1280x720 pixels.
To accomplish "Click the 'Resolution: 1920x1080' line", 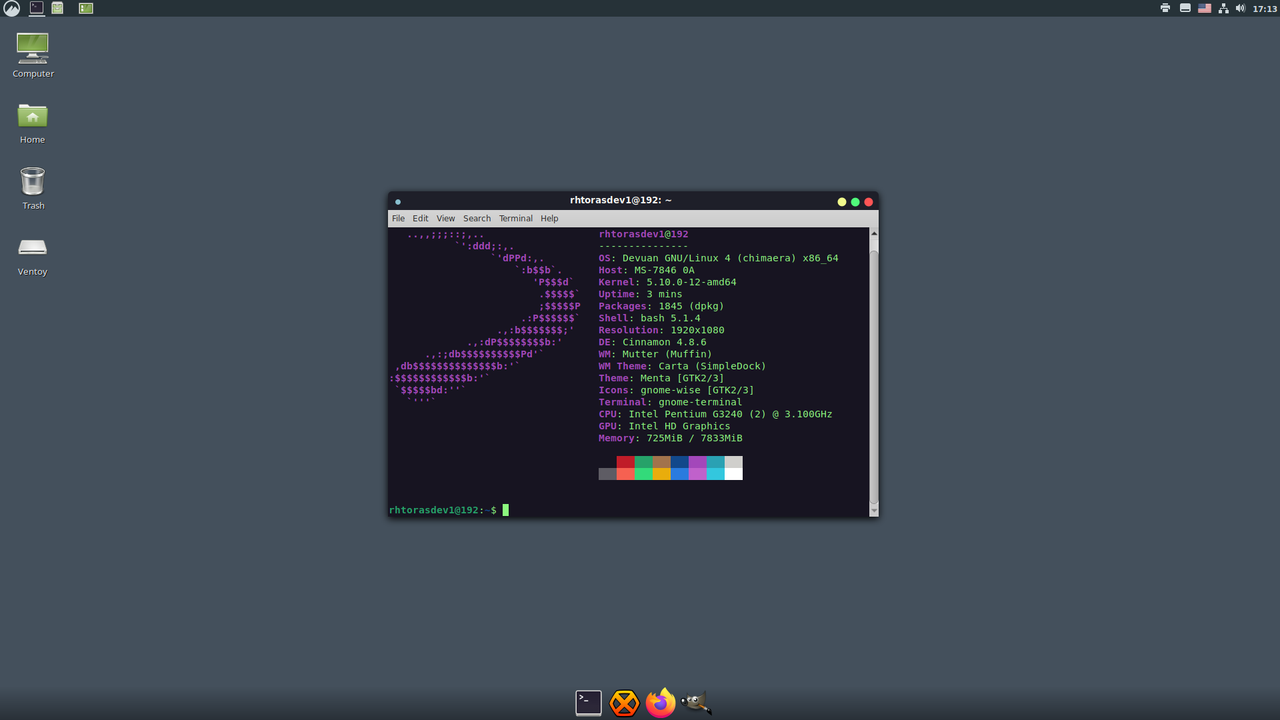I will pyautogui.click(x=661, y=330).
